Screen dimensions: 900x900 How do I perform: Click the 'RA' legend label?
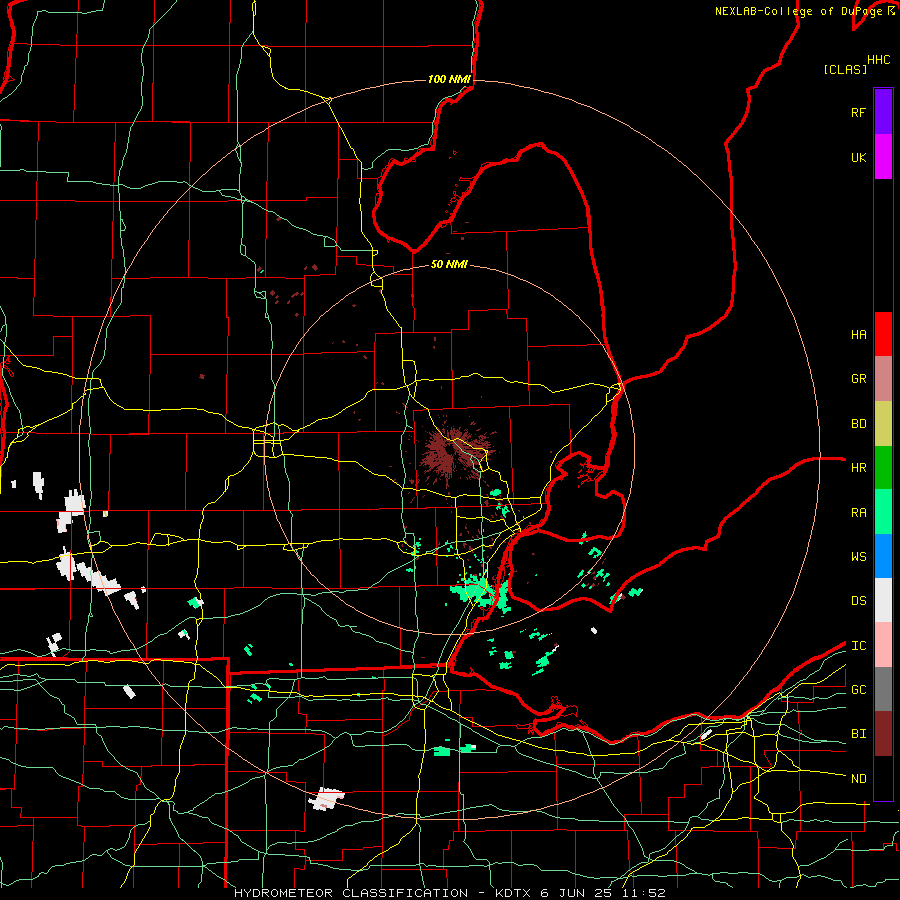tap(859, 513)
